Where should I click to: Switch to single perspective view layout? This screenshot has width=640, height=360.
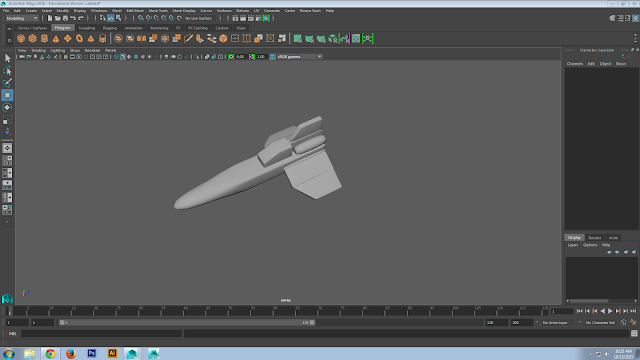(7, 148)
